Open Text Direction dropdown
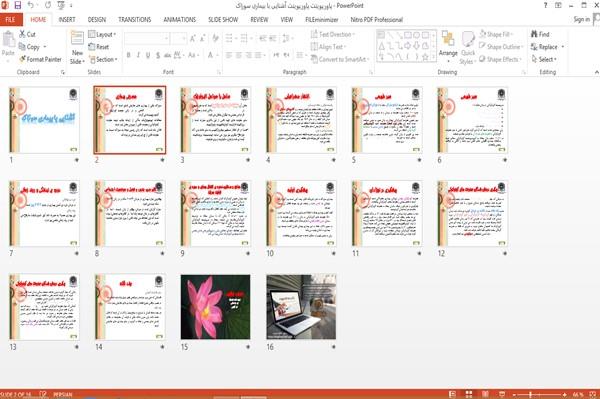The height and width of the screenshot is (399, 600). pos(333,34)
